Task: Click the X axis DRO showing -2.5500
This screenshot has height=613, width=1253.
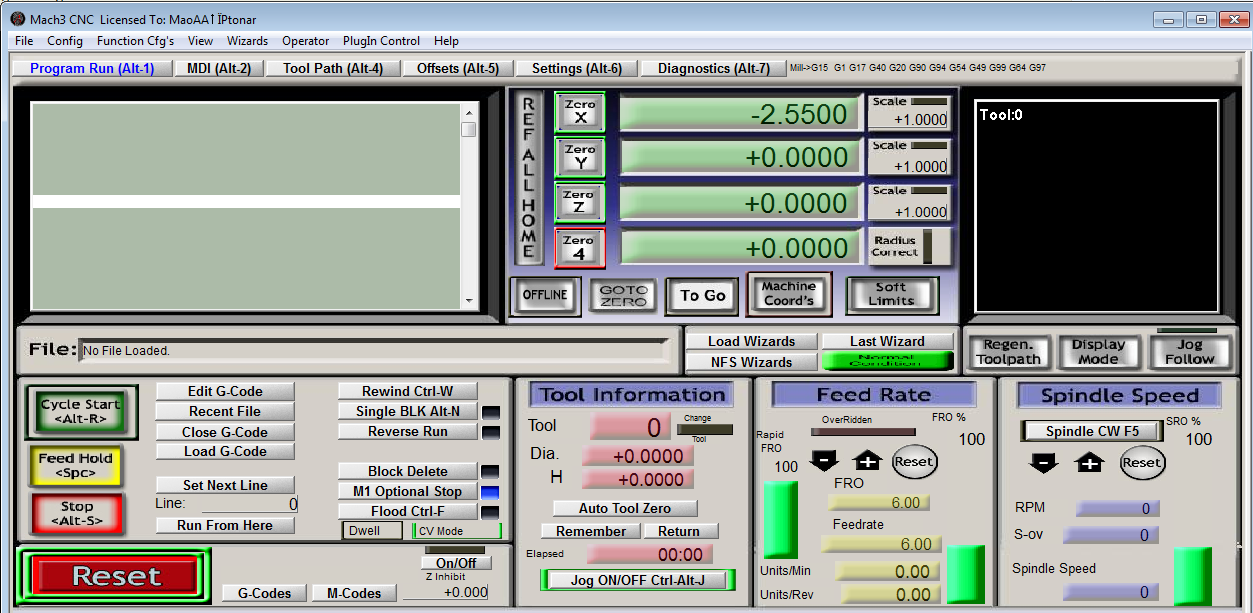Action: tap(739, 113)
